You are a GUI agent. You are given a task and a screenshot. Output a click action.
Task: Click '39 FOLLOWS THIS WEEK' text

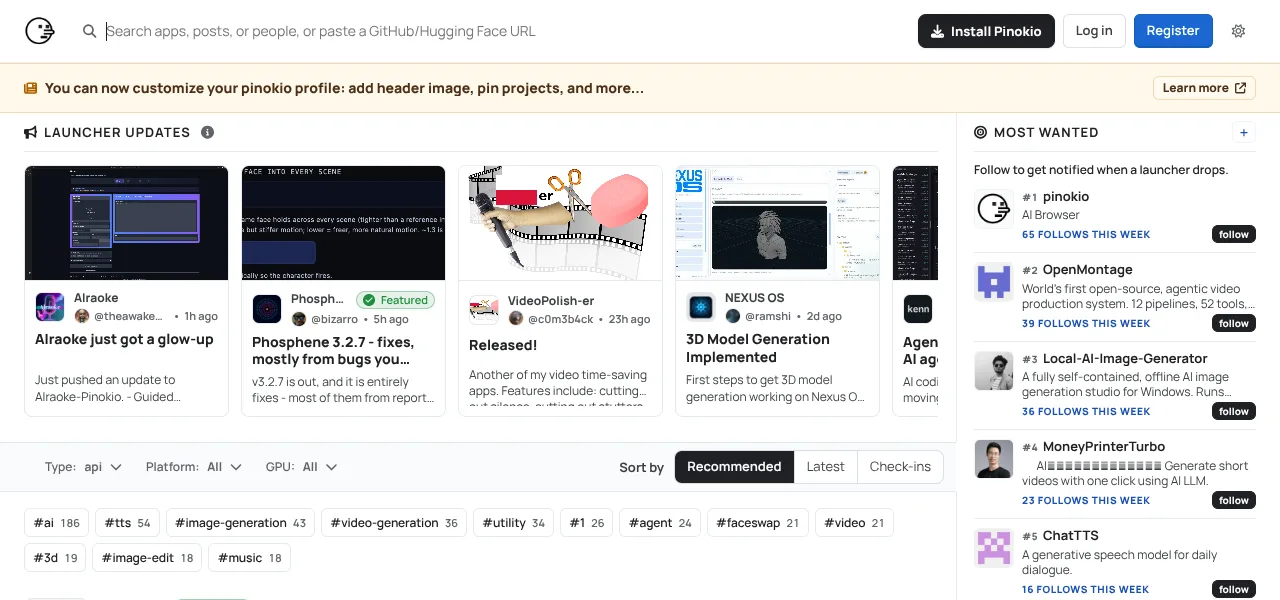1086,324
